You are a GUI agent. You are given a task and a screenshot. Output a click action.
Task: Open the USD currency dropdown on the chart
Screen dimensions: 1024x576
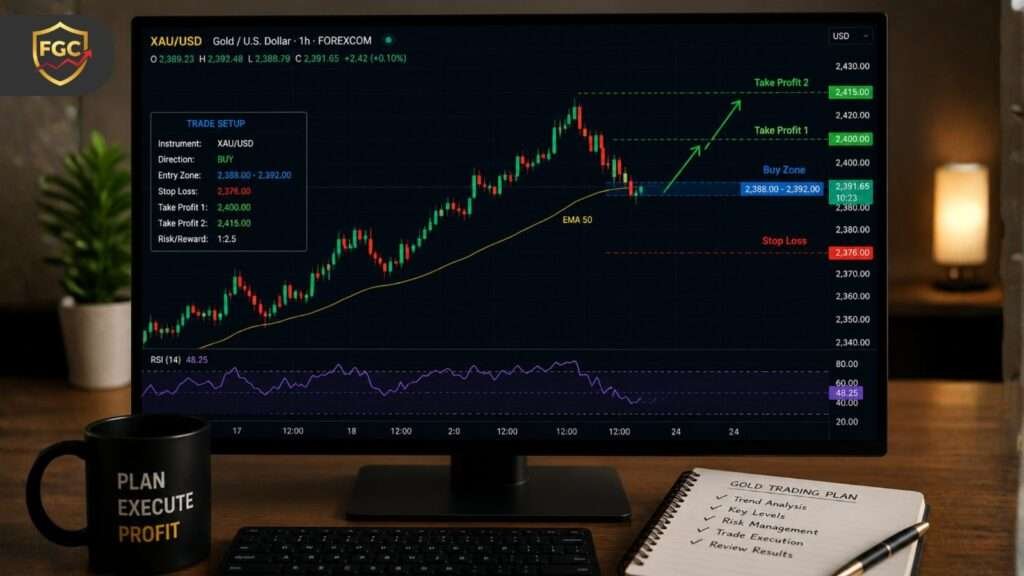pos(850,36)
